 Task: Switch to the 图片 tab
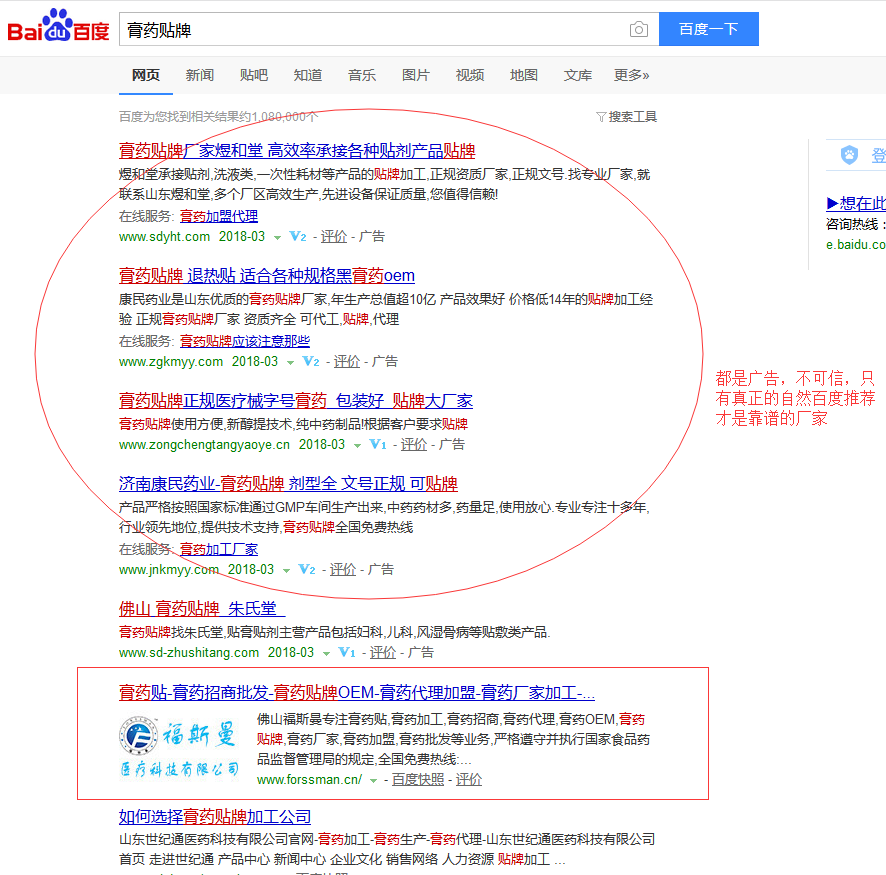[415, 75]
